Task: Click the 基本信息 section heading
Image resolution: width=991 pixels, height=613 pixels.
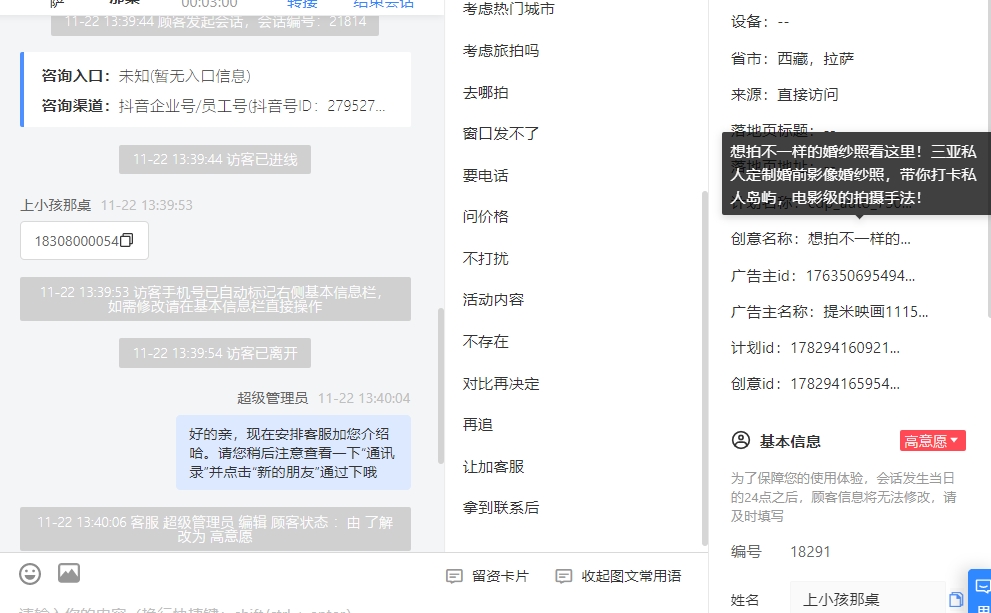Action: 790,441
